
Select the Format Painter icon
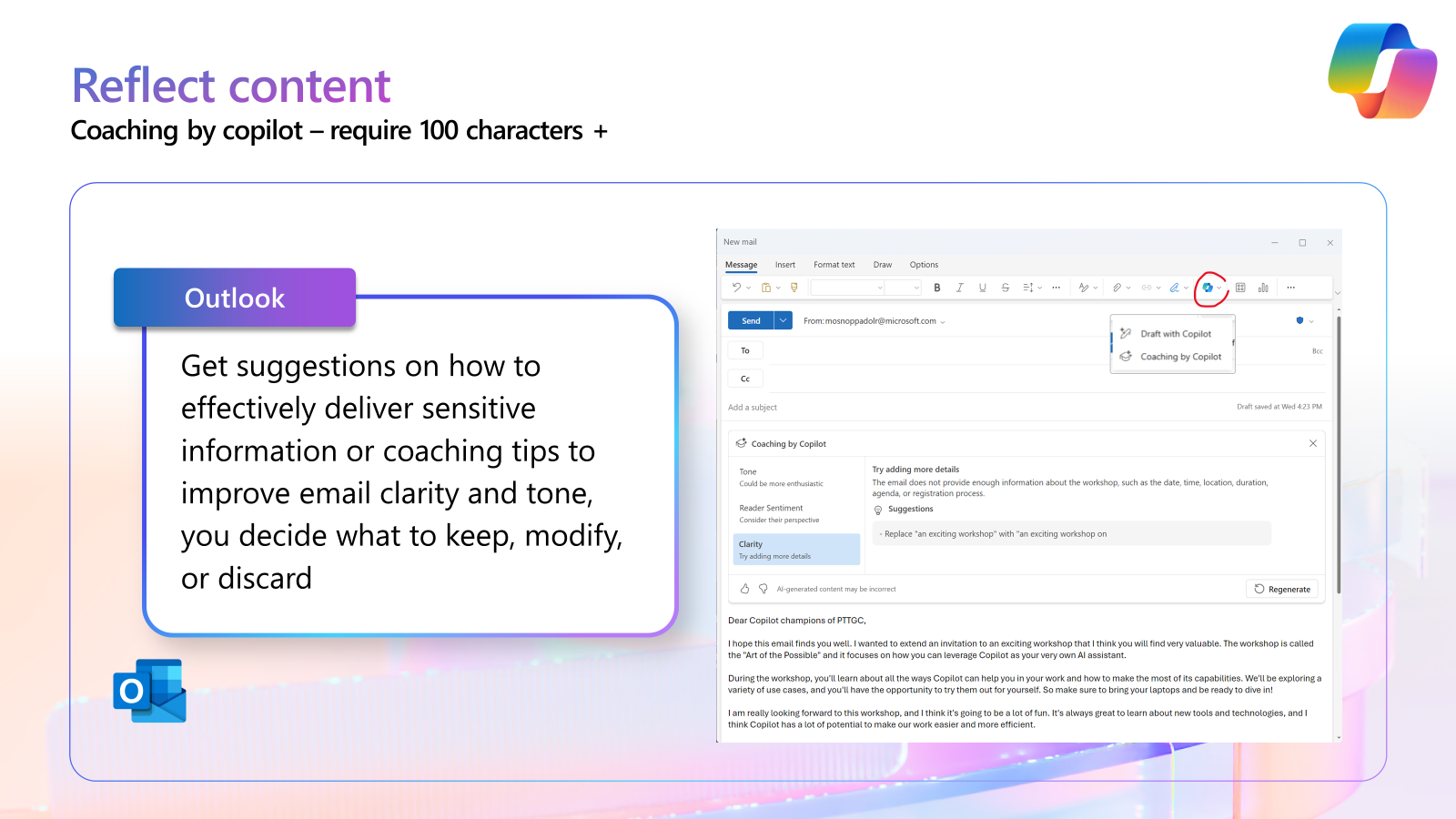794,288
